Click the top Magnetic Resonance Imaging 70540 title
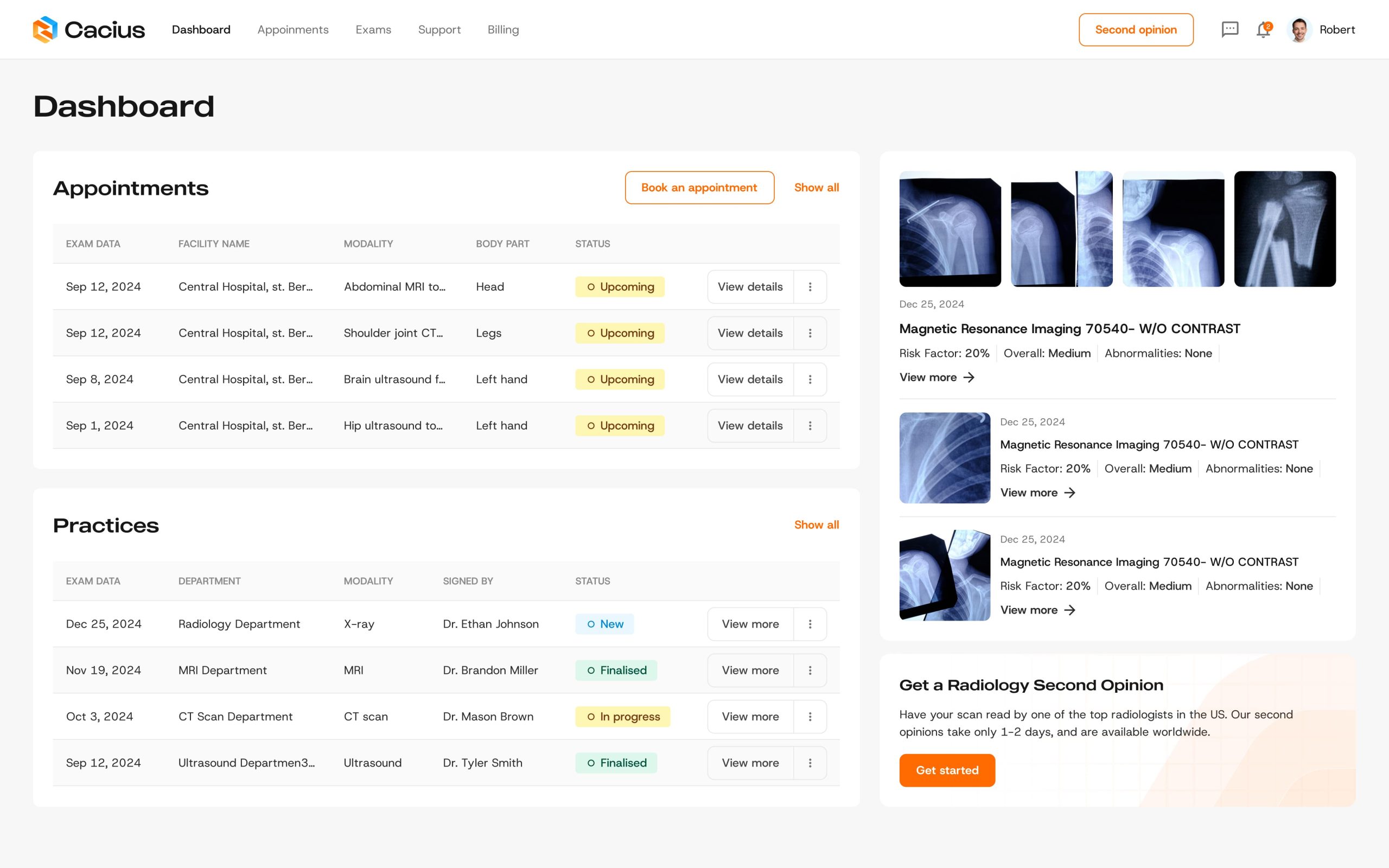 click(x=1069, y=329)
